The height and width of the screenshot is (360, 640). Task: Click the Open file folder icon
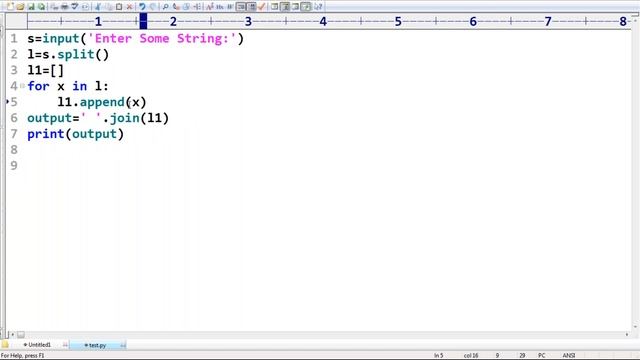(20, 7)
